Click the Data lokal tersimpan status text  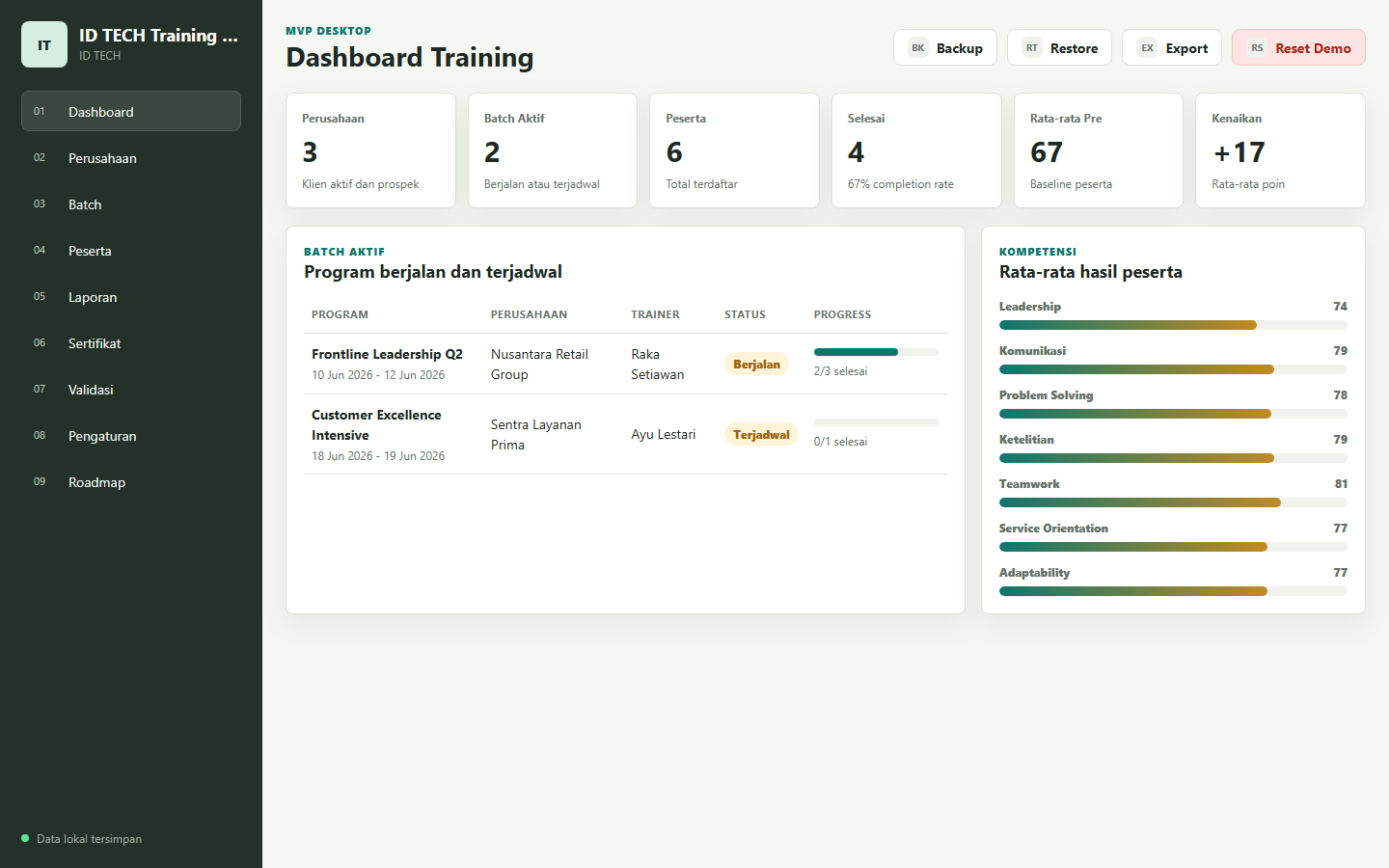[89, 839]
